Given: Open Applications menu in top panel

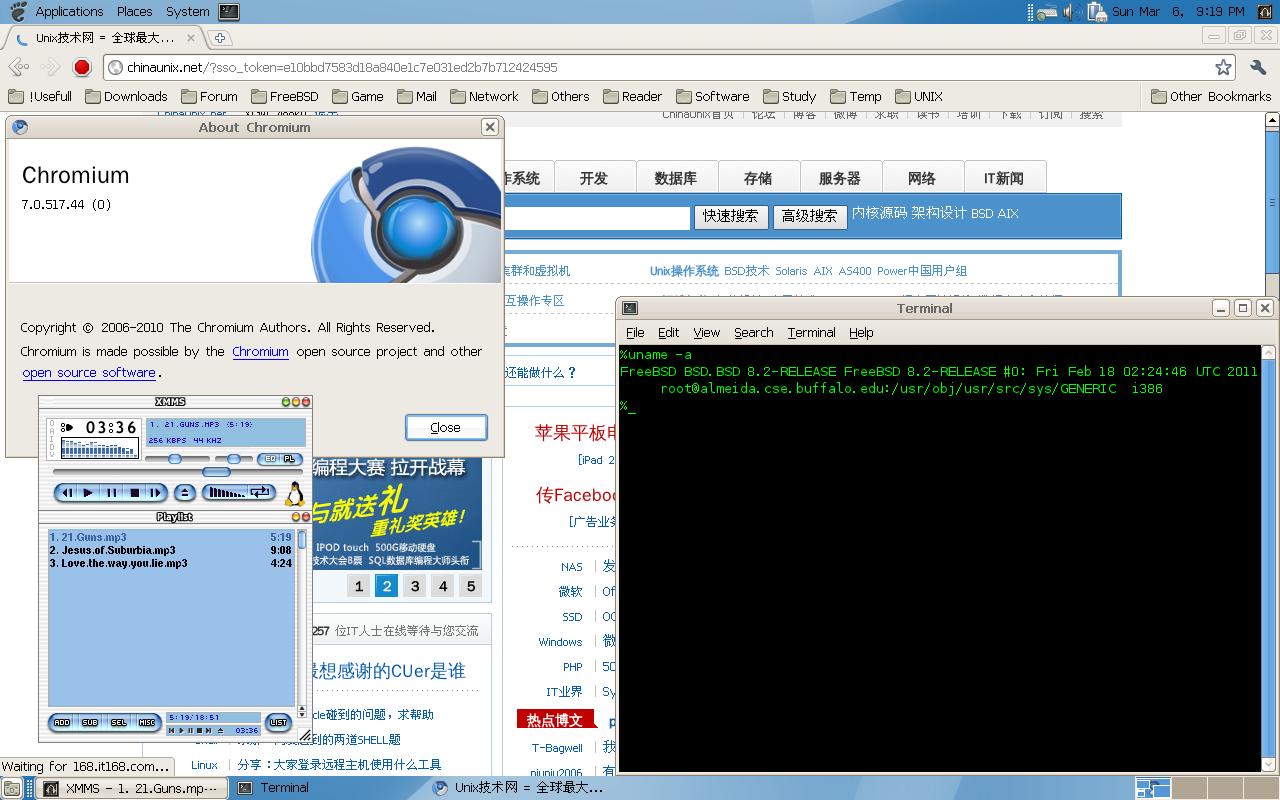Looking at the screenshot, I should coord(69,12).
